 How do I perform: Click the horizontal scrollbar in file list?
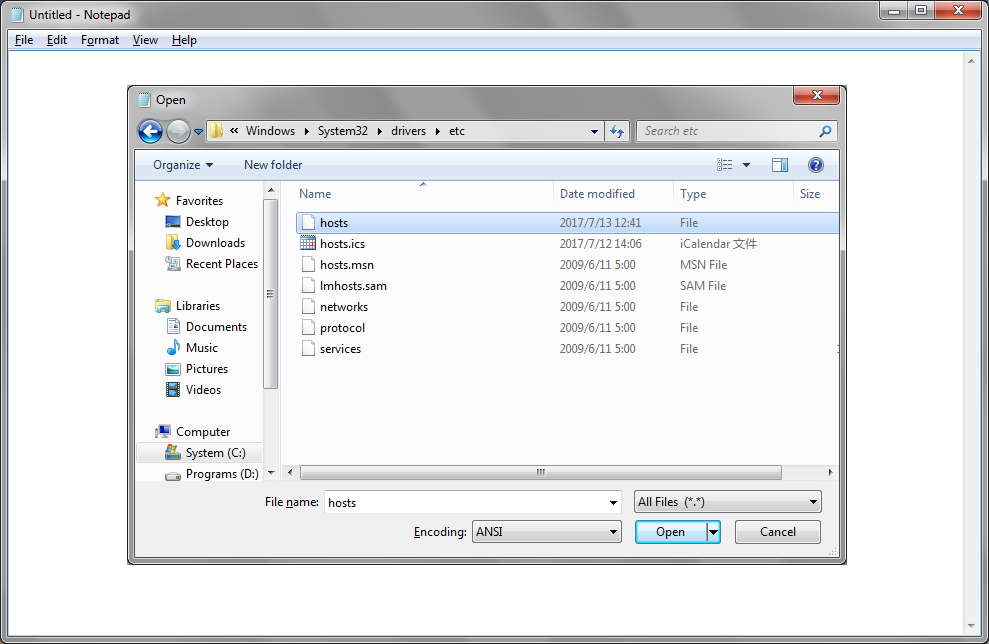coord(541,472)
